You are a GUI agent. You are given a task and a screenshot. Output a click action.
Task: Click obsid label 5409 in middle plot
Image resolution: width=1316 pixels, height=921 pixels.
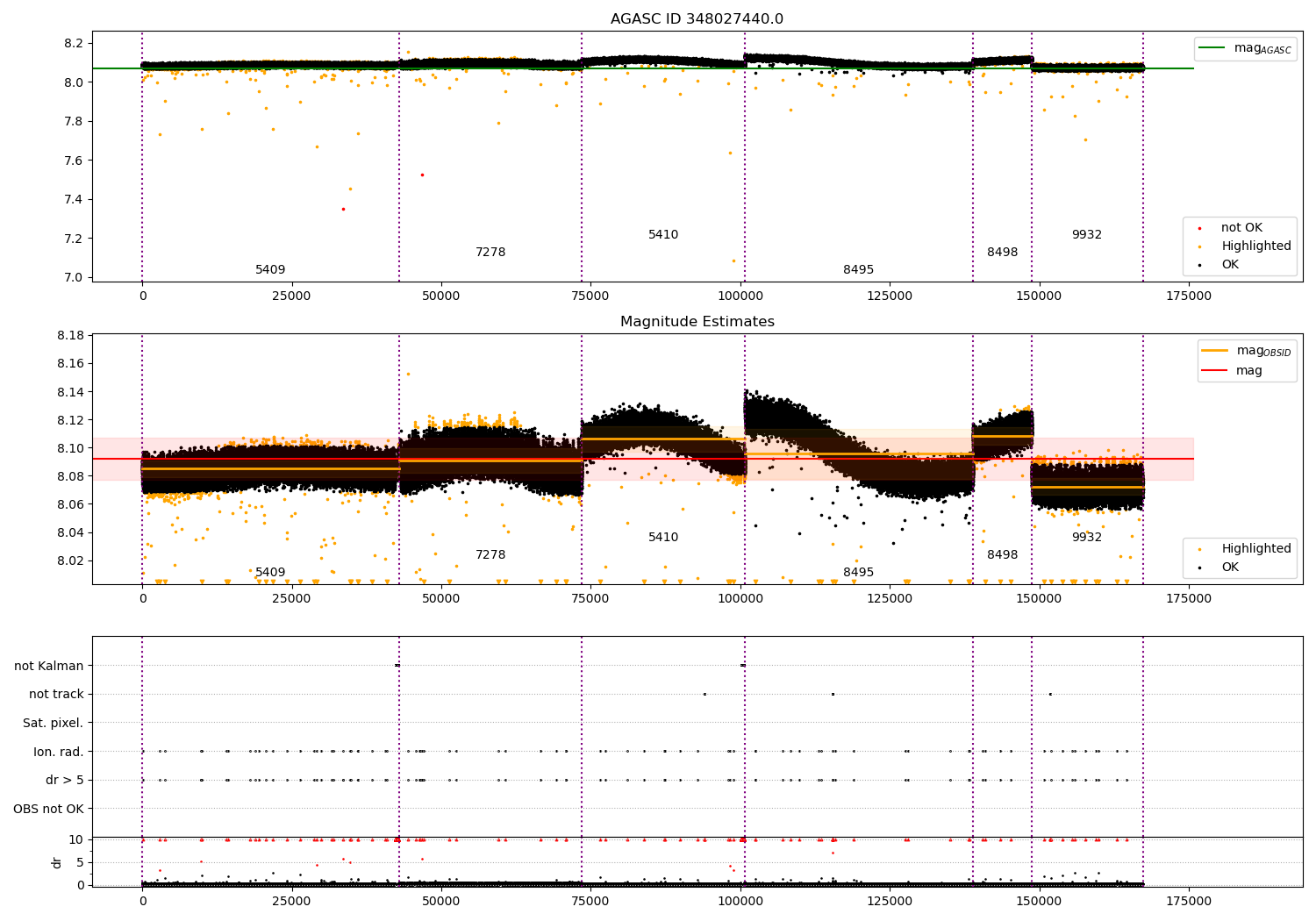270,573
